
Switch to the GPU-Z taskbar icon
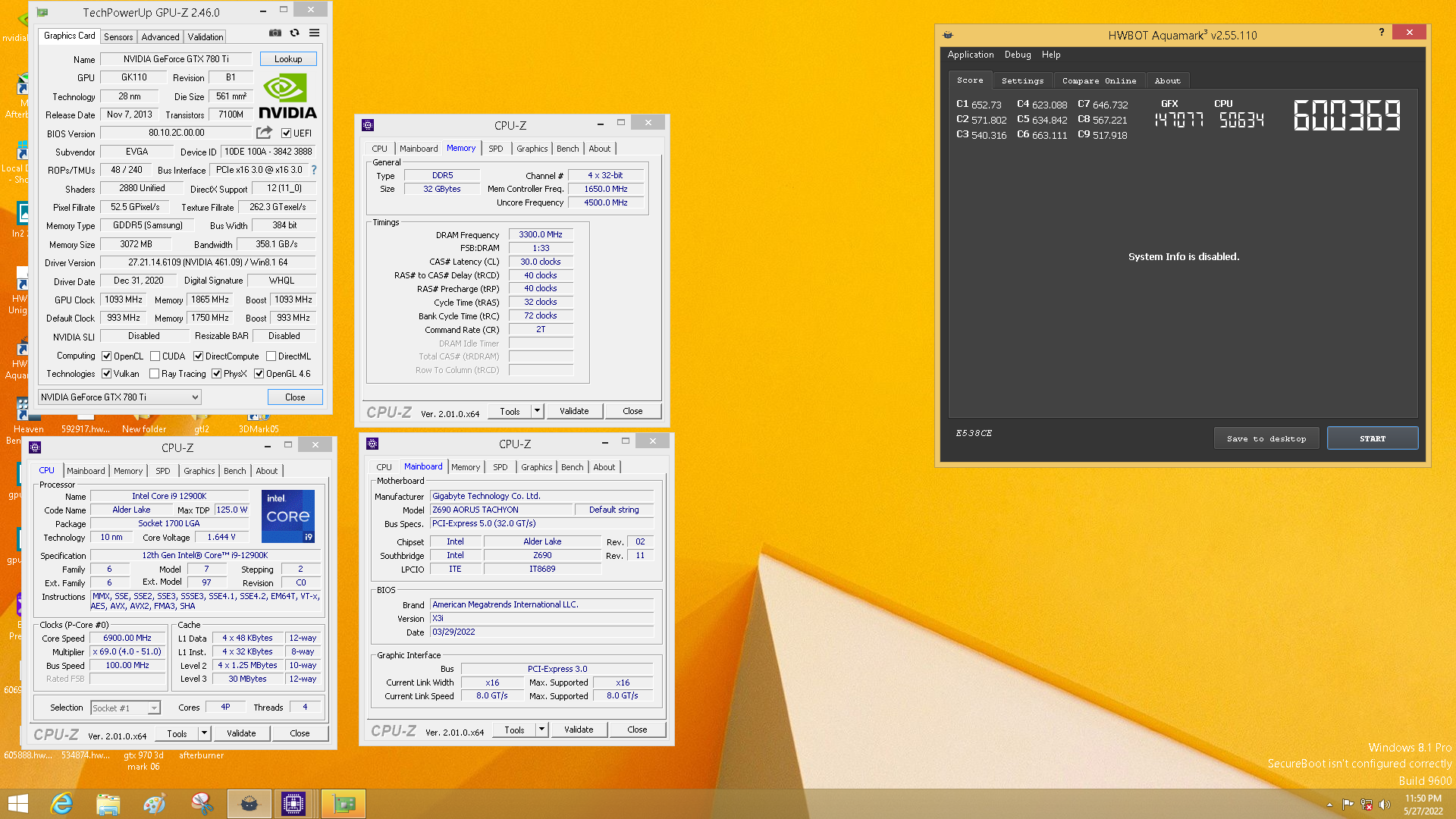pyautogui.click(x=344, y=804)
